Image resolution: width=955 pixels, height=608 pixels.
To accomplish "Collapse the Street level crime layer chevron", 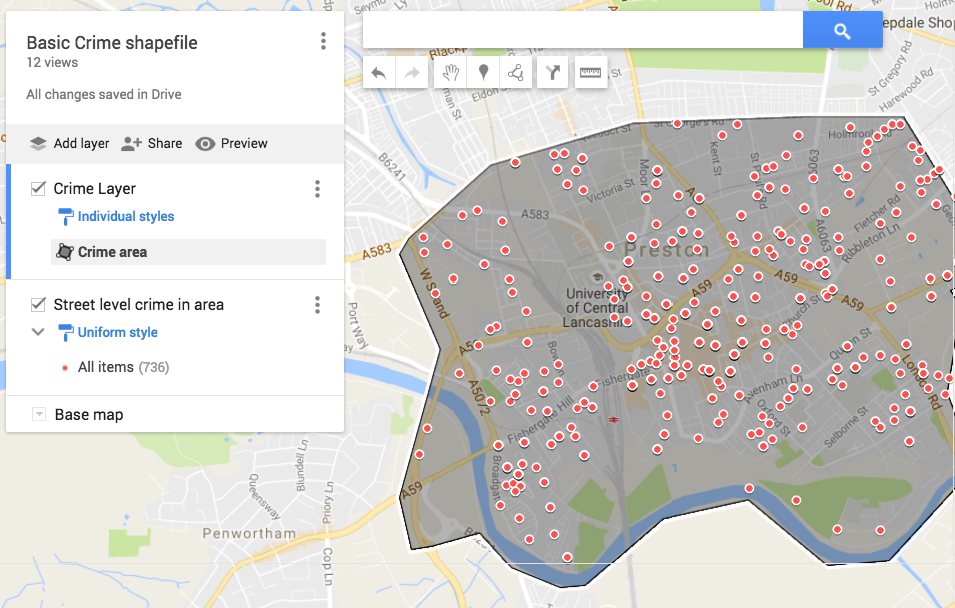I will coord(38,332).
